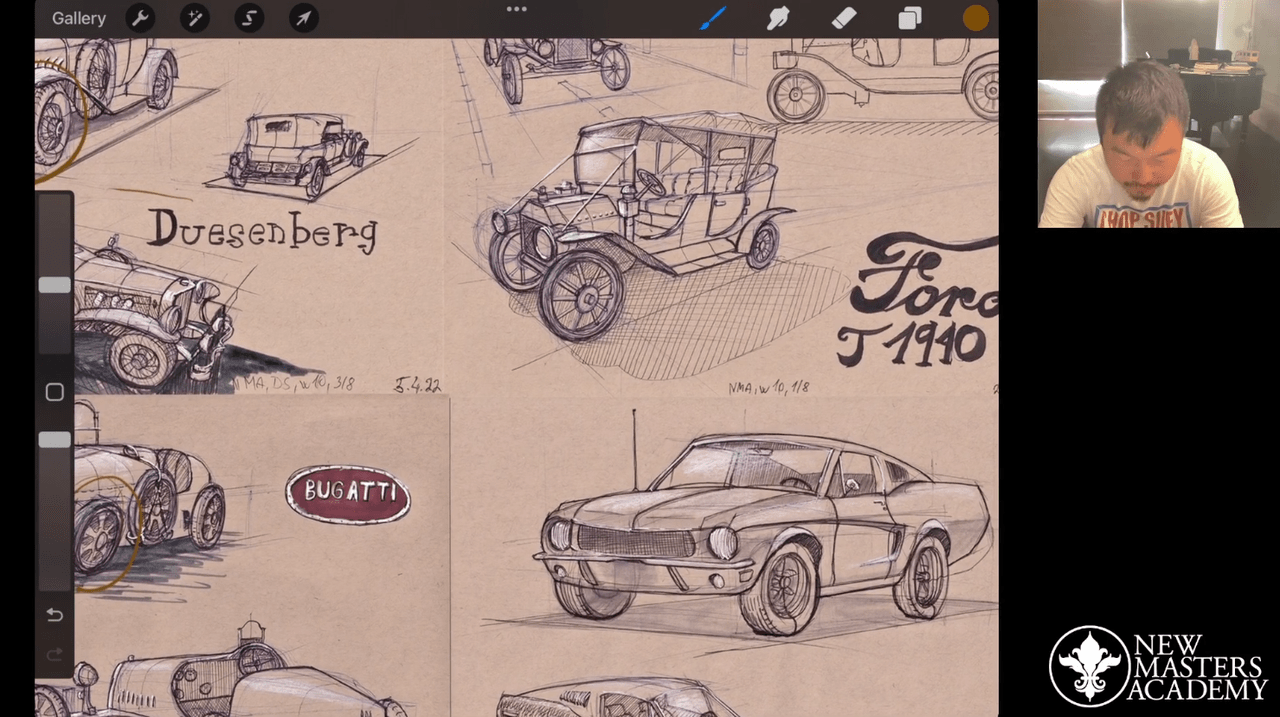Open the Actions wrench menu
This screenshot has height=717, width=1280.
(x=140, y=18)
